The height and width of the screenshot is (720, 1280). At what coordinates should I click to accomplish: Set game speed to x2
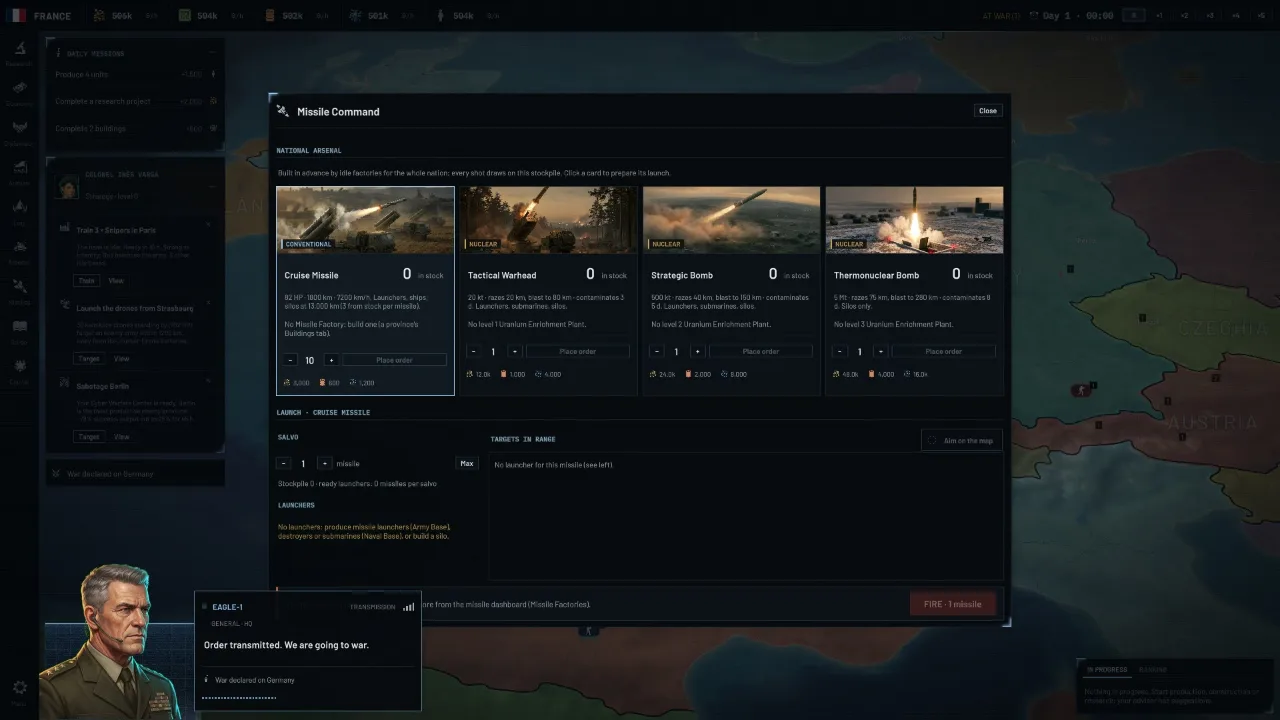click(x=1184, y=16)
